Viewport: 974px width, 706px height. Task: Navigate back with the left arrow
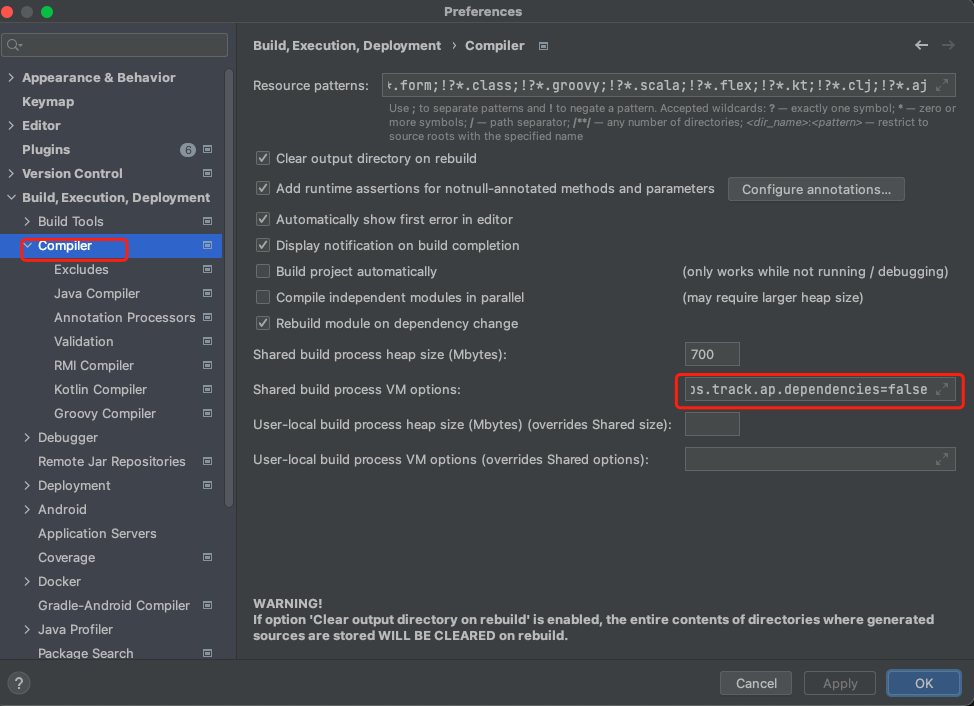tap(921, 45)
